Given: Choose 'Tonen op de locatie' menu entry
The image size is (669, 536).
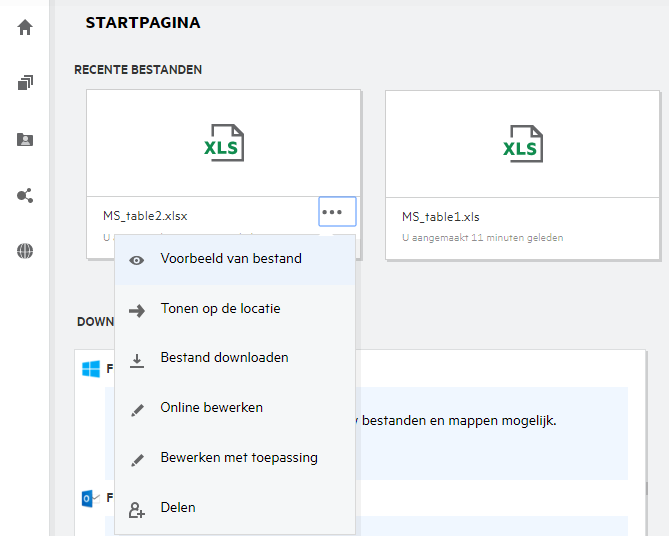Looking at the screenshot, I should coord(220,309).
